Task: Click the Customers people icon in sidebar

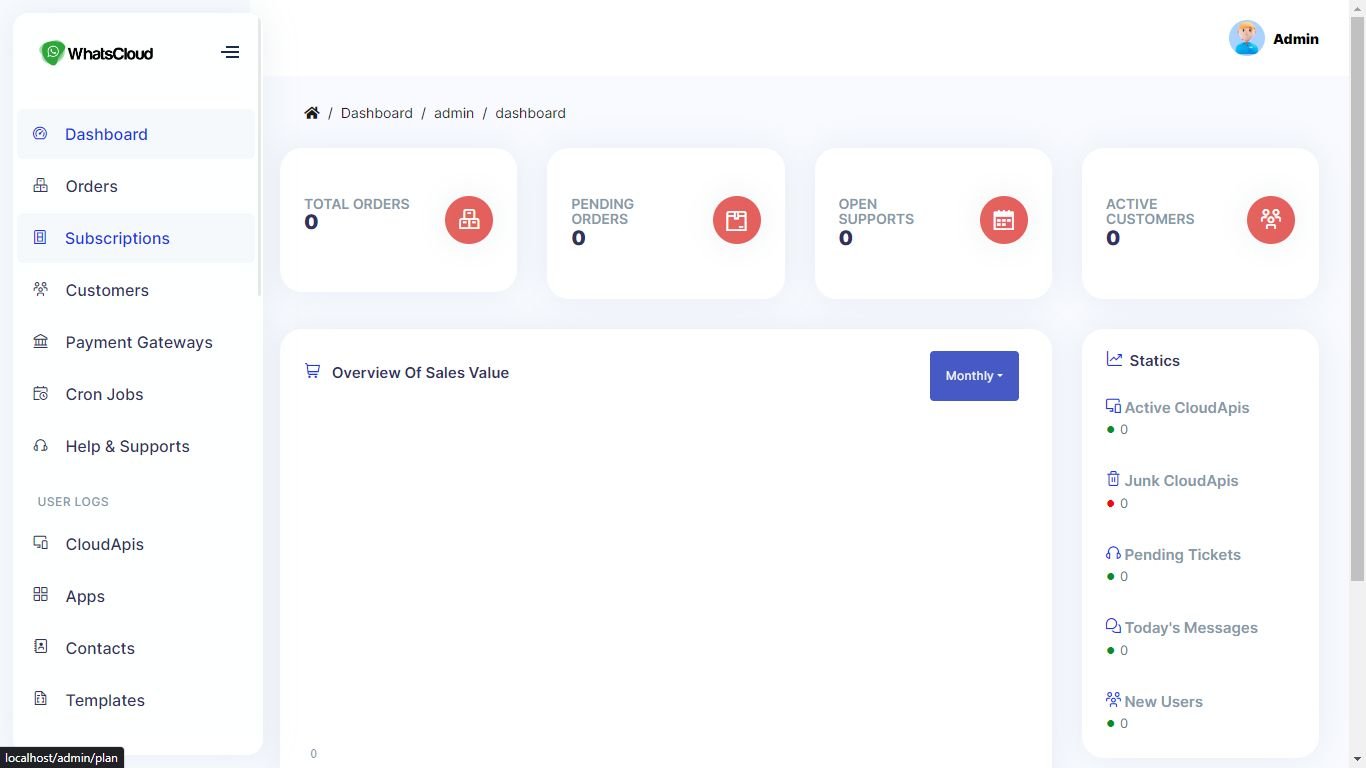Action: click(40, 290)
